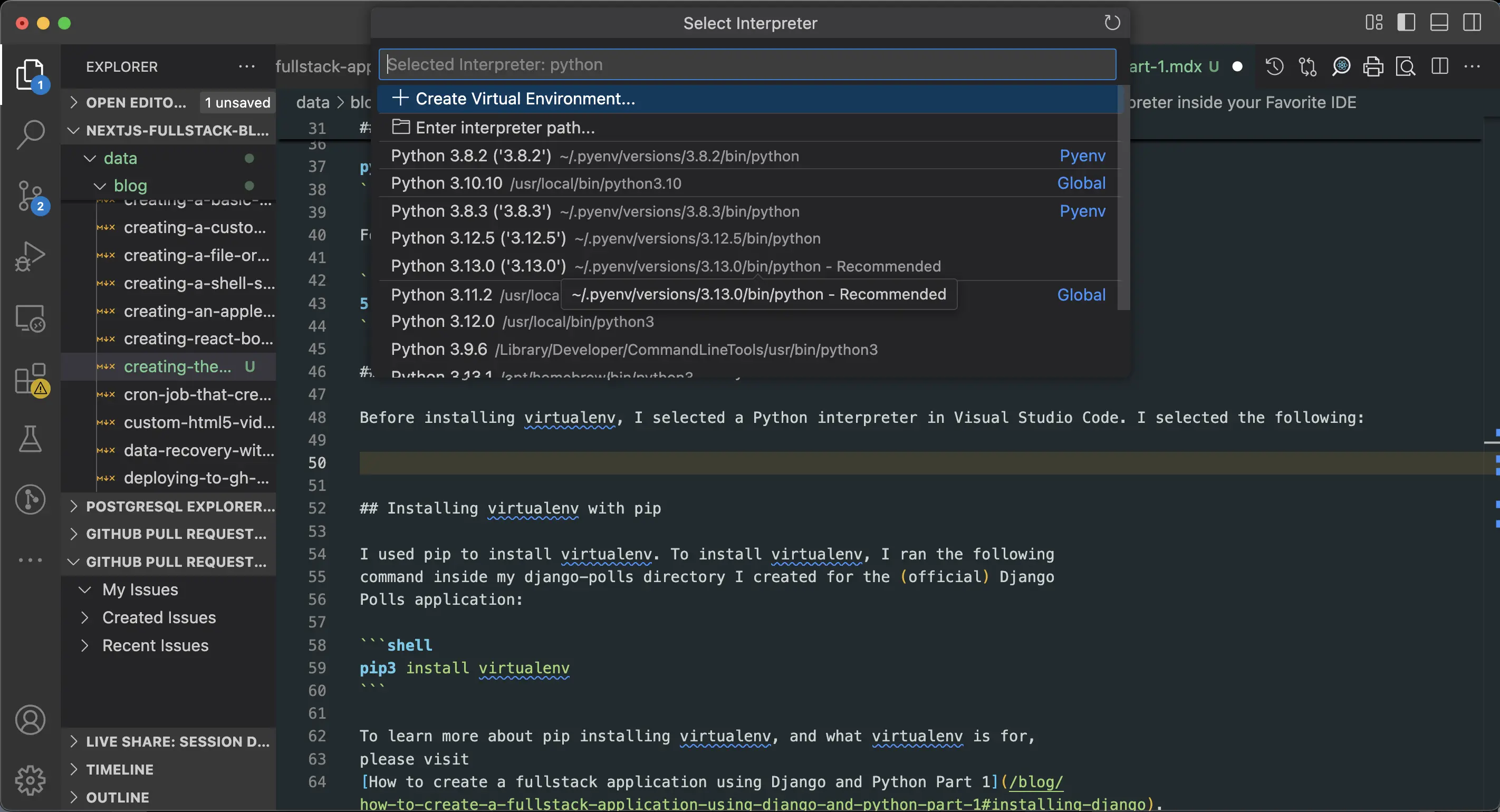The image size is (1500, 812).
Task: Show additional views ellipsis in activity bar
Action: [x=30, y=560]
